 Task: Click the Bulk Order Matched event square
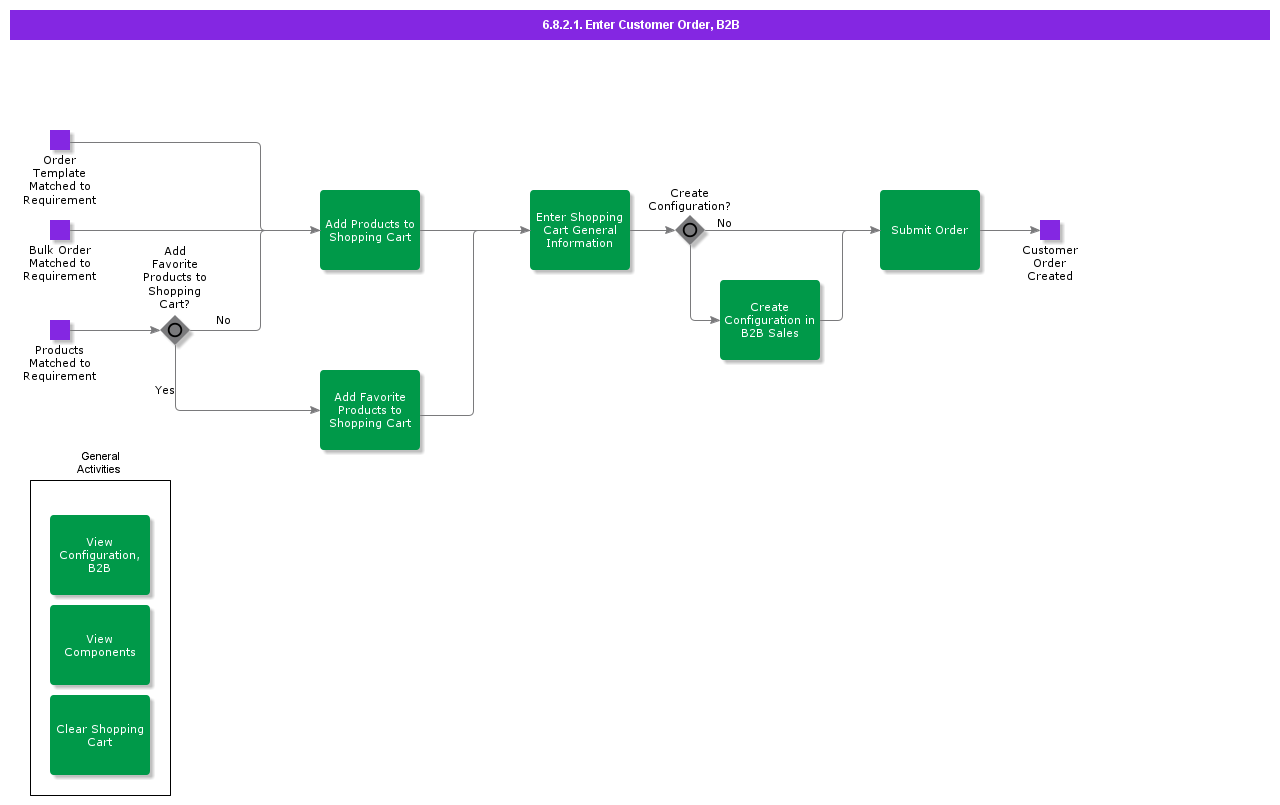pos(60,230)
